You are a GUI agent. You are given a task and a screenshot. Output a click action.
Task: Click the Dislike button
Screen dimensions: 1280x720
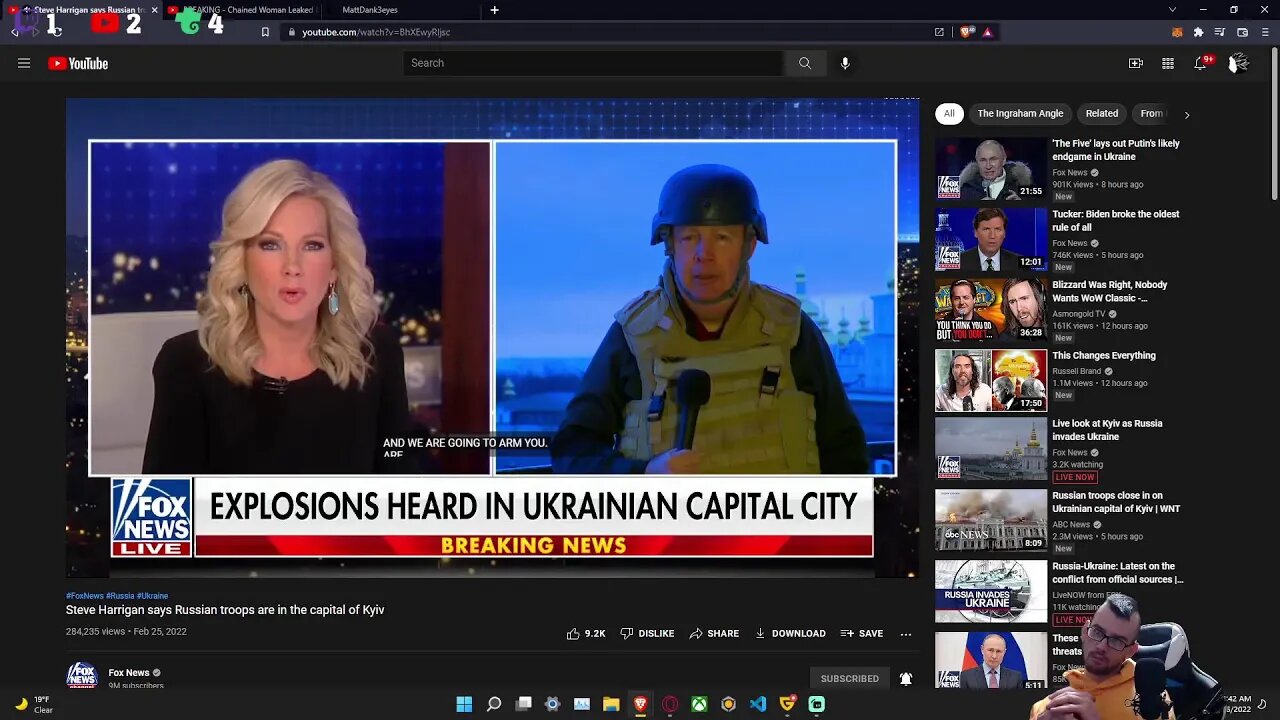pos(647,633)
